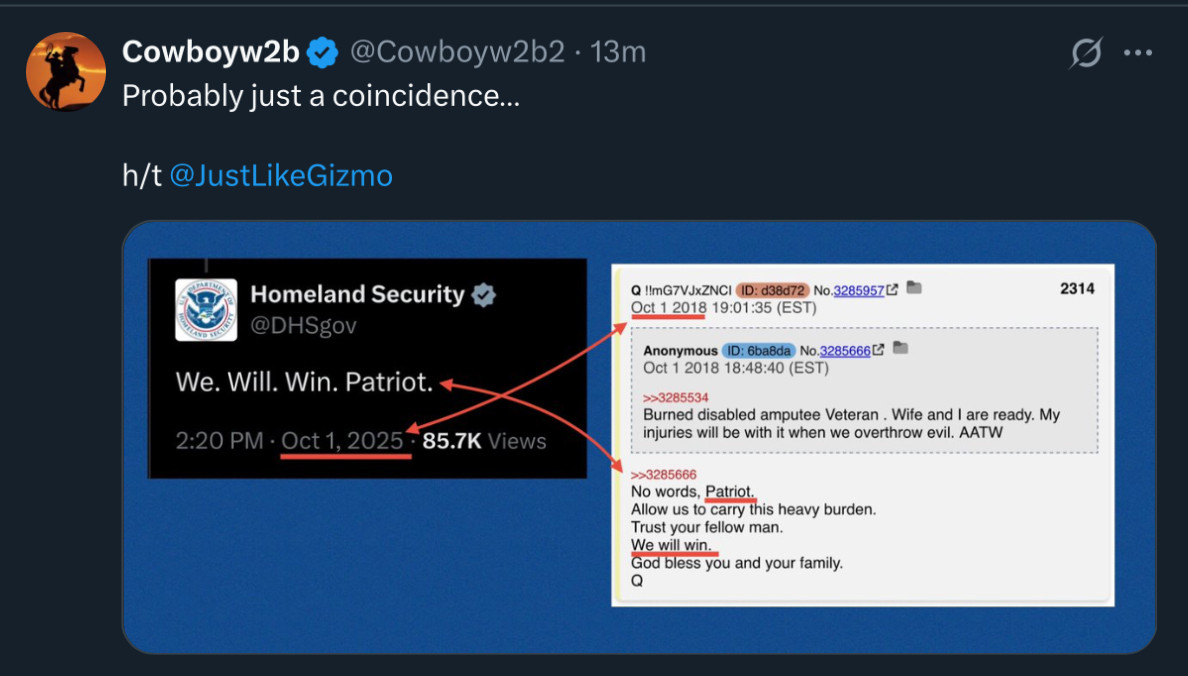1188x676 pixels.
Task: Open the @JustLikeGizmo mention link
Action: pos(281,176)
